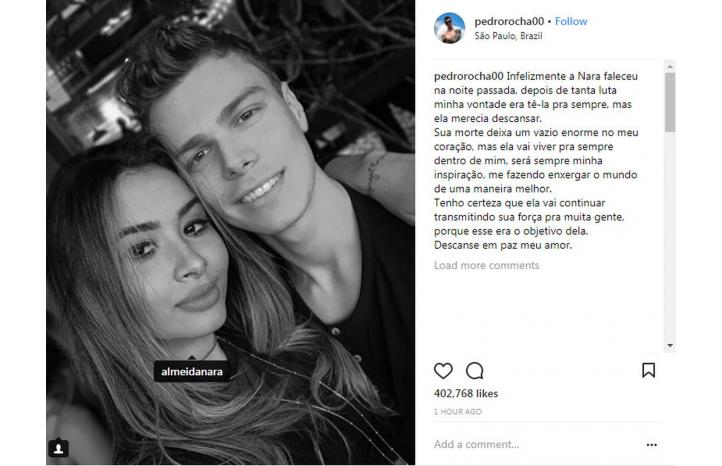Open the three-dot more options menu

(x=652, y=444)
